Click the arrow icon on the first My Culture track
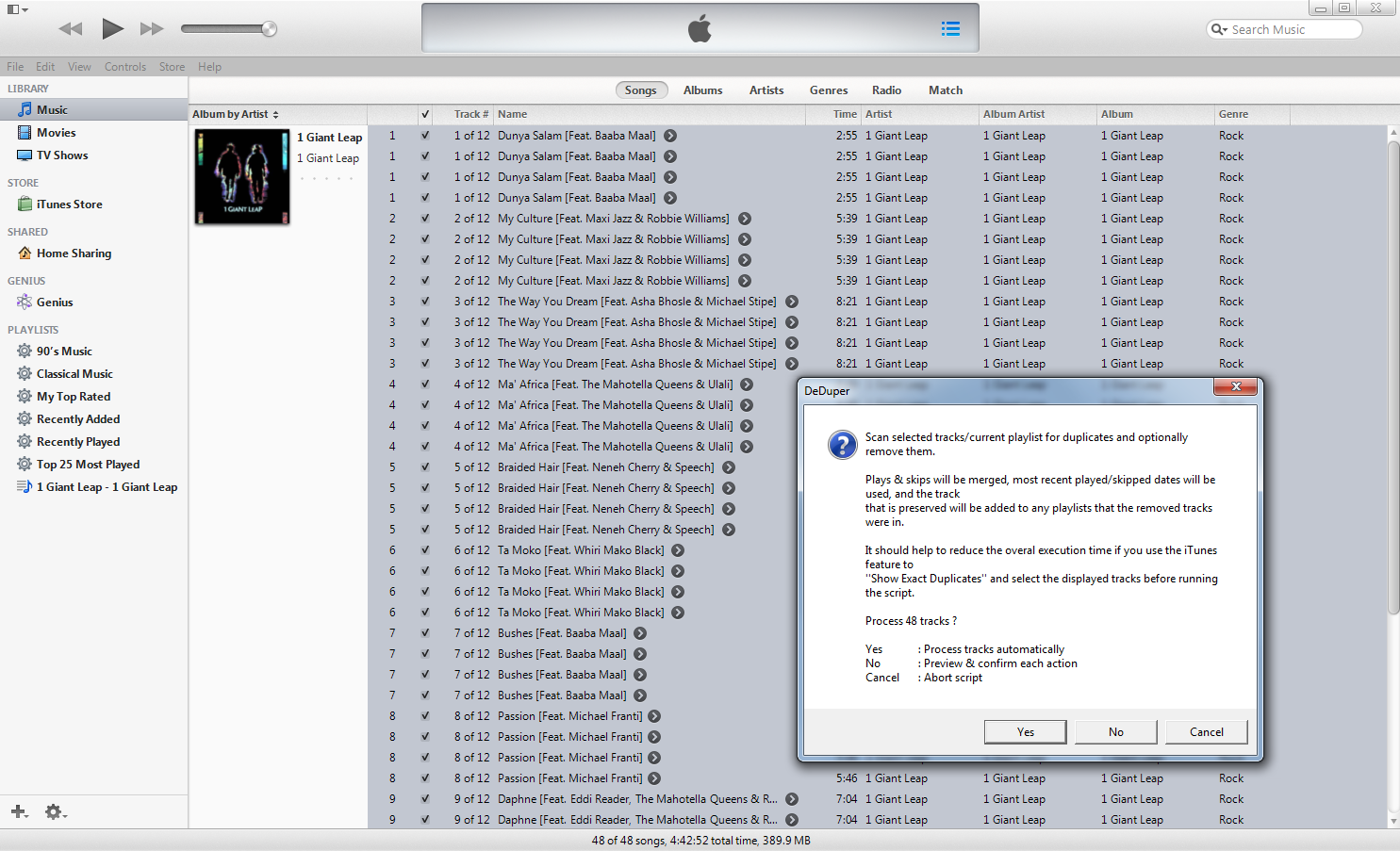1400x851 pixels. pyautogui.click(x=745, y=219)
